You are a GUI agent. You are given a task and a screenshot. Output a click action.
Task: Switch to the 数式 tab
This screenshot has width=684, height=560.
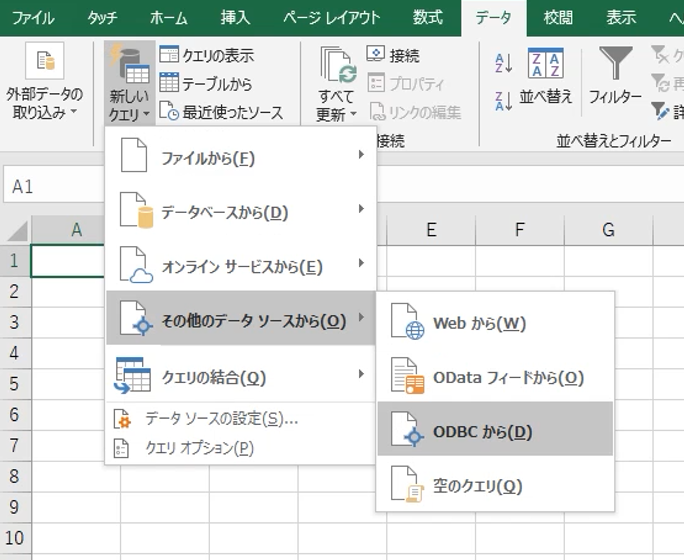[428, 18]
